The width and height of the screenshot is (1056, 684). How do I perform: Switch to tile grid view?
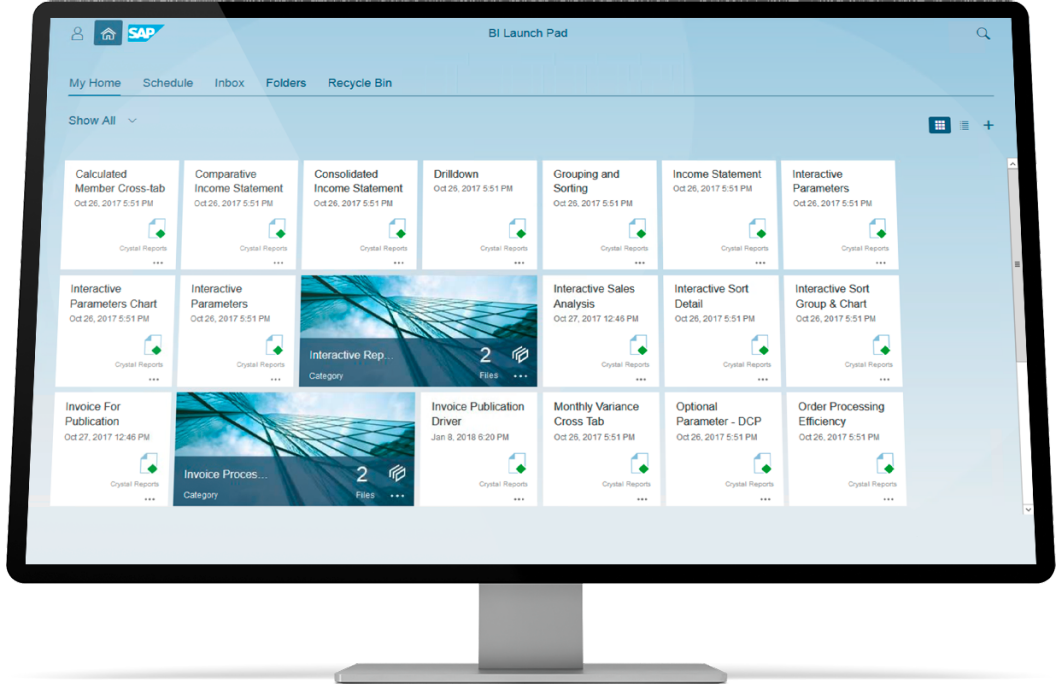[939, 125]
